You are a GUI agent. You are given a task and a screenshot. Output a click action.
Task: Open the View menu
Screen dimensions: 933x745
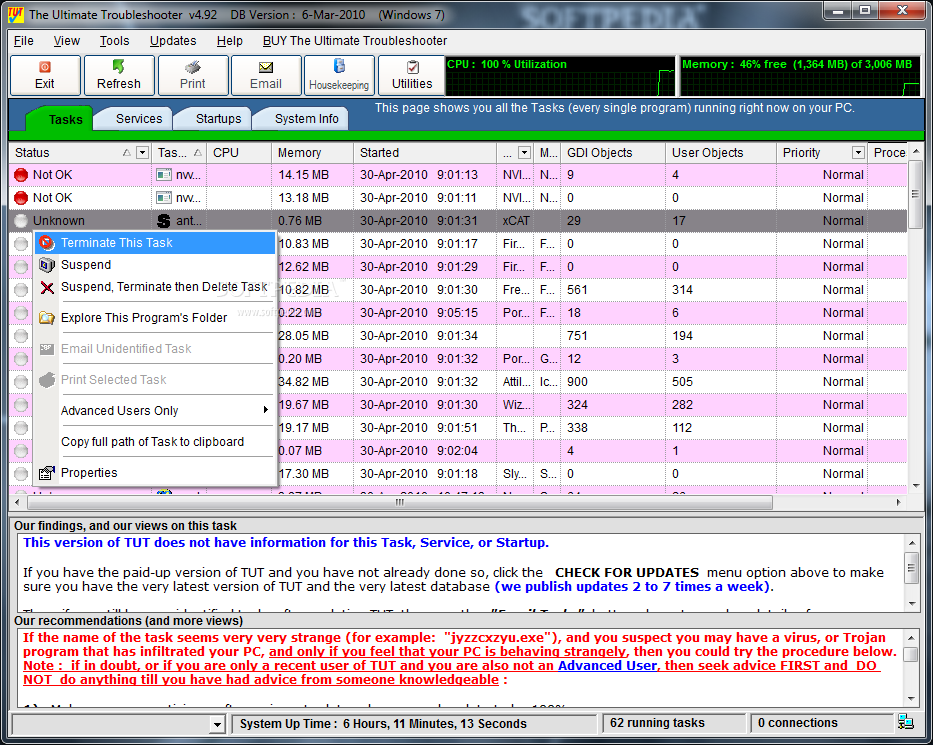point(67,40)
